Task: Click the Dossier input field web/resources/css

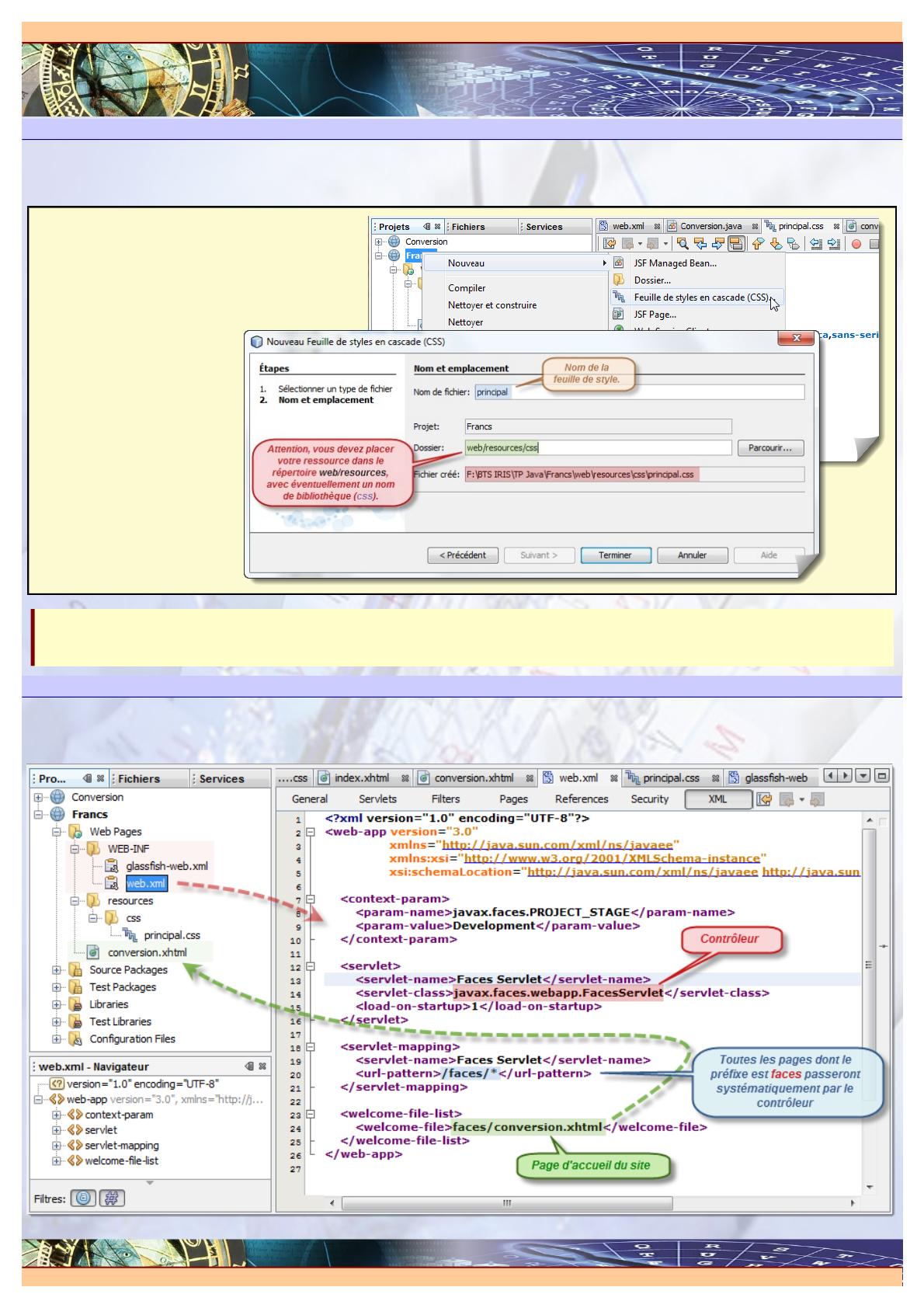Action: pos(597,448)
